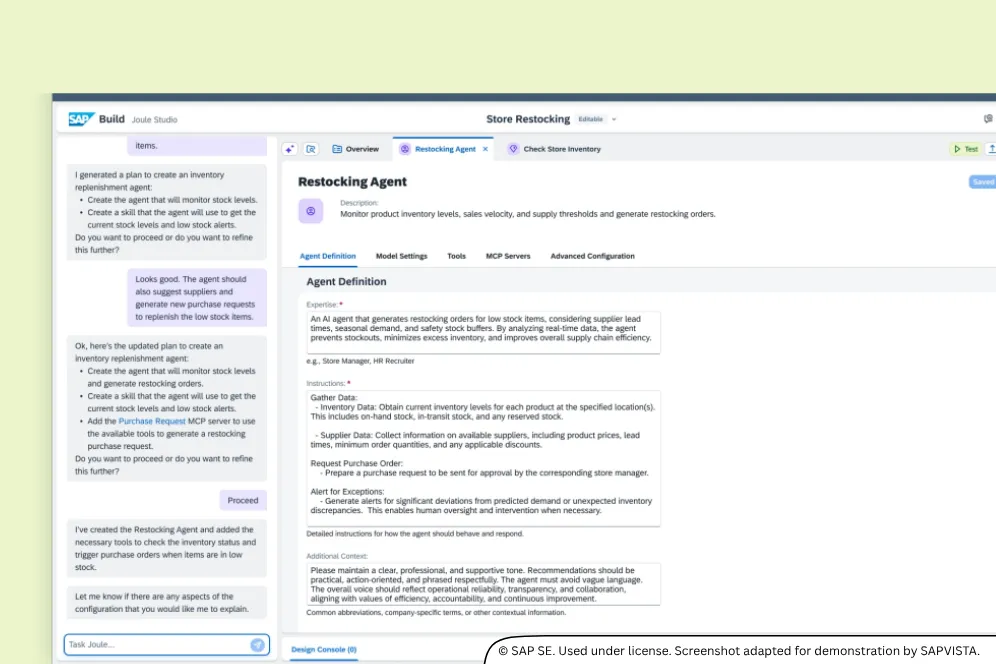The height and width of the screenshot is (664, 996).
Task: Open the Tools tab
Action: (x=456, y=256)
